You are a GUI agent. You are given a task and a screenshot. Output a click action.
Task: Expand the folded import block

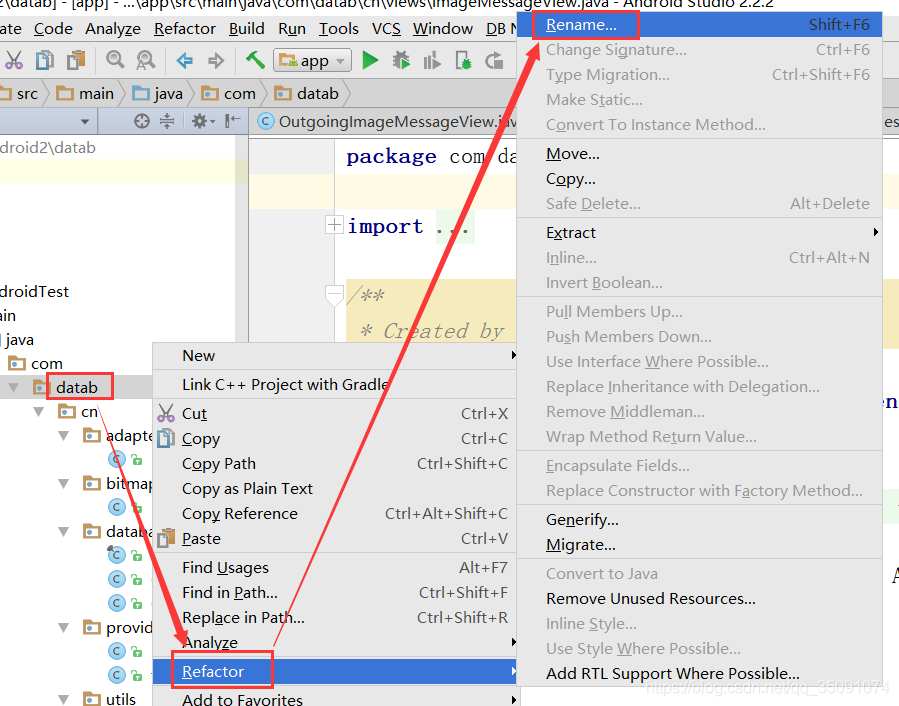[334, 225]
